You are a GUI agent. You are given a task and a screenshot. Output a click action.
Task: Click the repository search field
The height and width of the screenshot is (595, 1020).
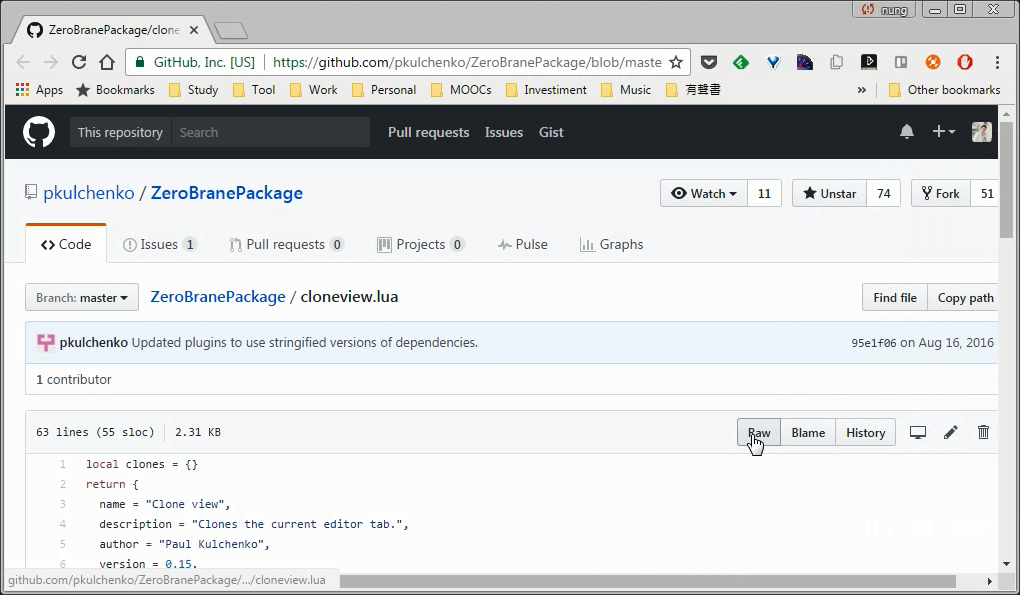[x=271, y=132]
